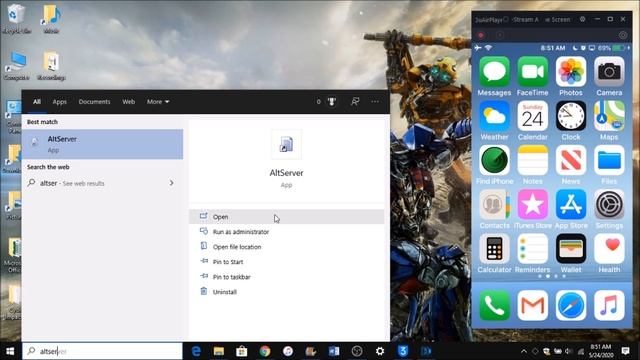Click altser See web results
This screenshot has height=360, width=640.
(103, 183)
